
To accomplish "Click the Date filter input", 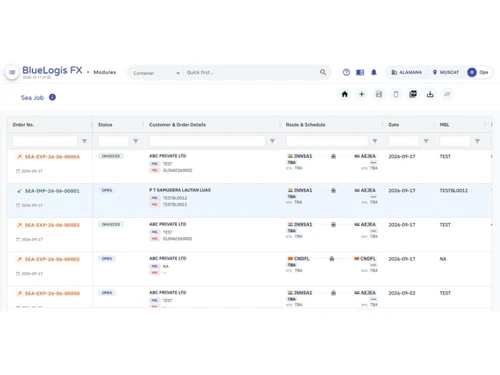I will (x=404, y=141).
